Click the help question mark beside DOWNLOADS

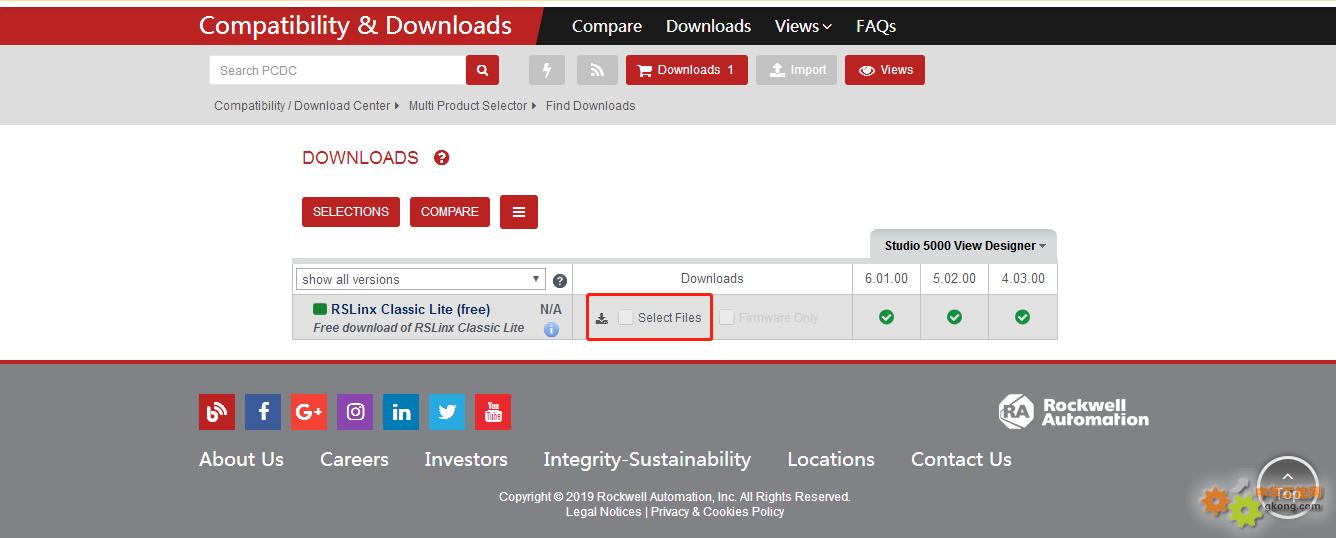click(x=441, y=158)
